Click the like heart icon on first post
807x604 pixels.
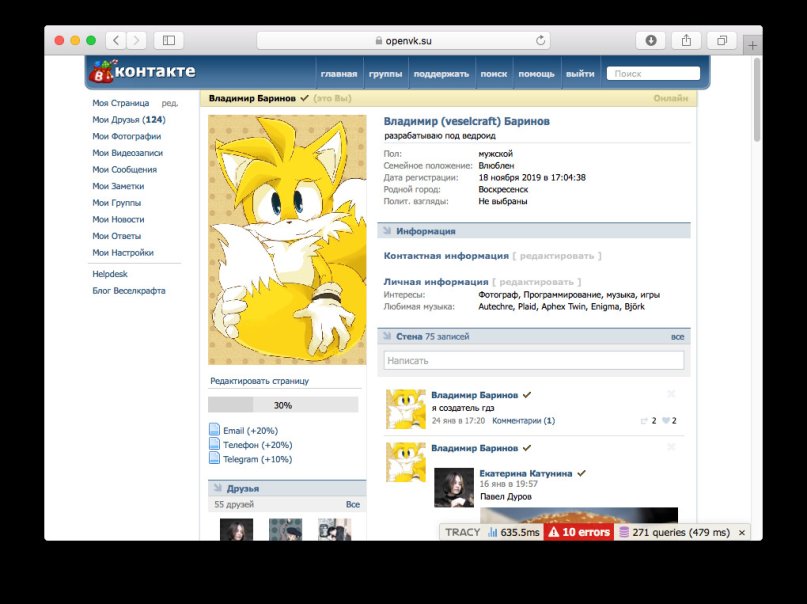pyautogui.click(x=664, y=421)
